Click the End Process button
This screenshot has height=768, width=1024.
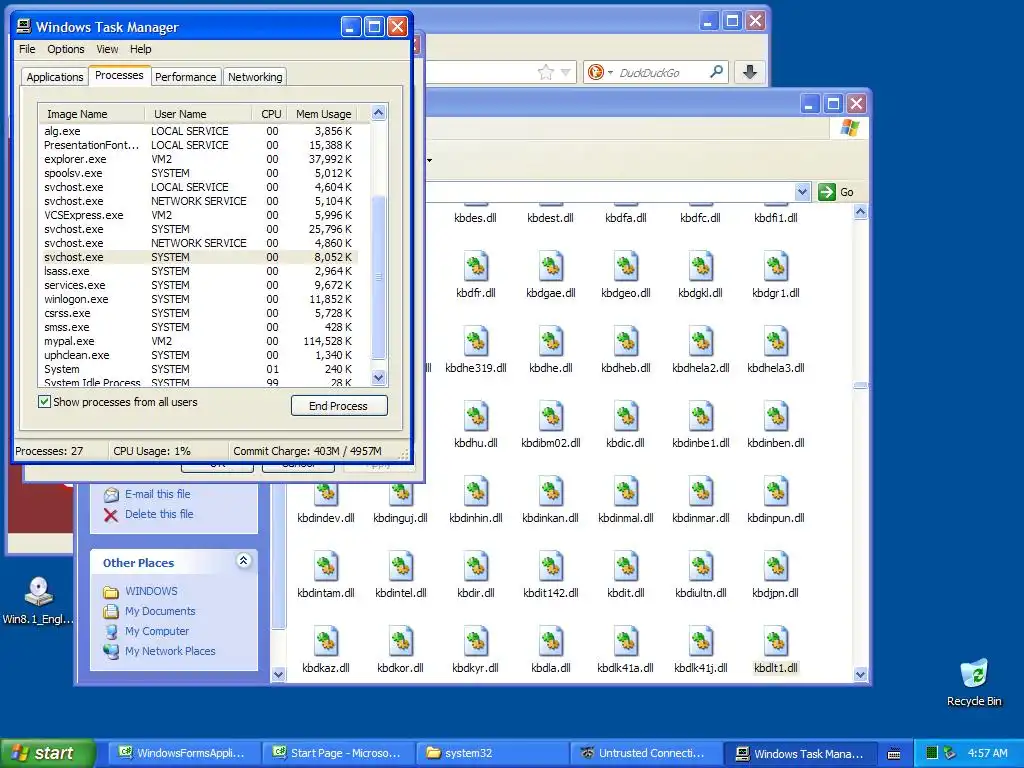coord(339,406)
